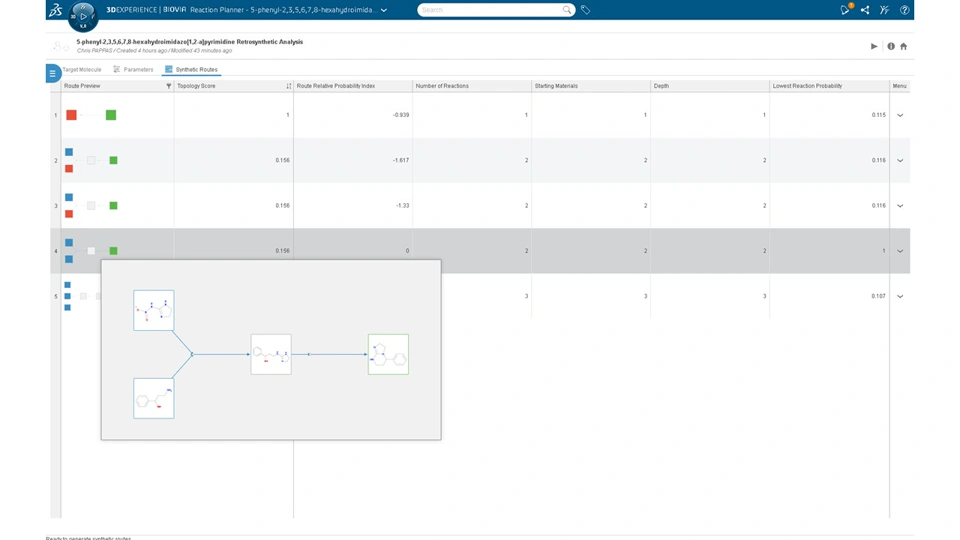Open notifications with orange badge
The image size is (960, 540).
846,9
